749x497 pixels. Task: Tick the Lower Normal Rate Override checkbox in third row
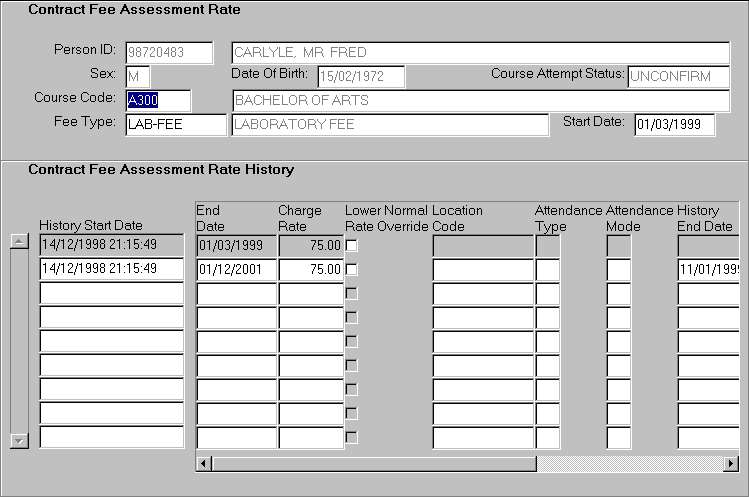[351, 293]
